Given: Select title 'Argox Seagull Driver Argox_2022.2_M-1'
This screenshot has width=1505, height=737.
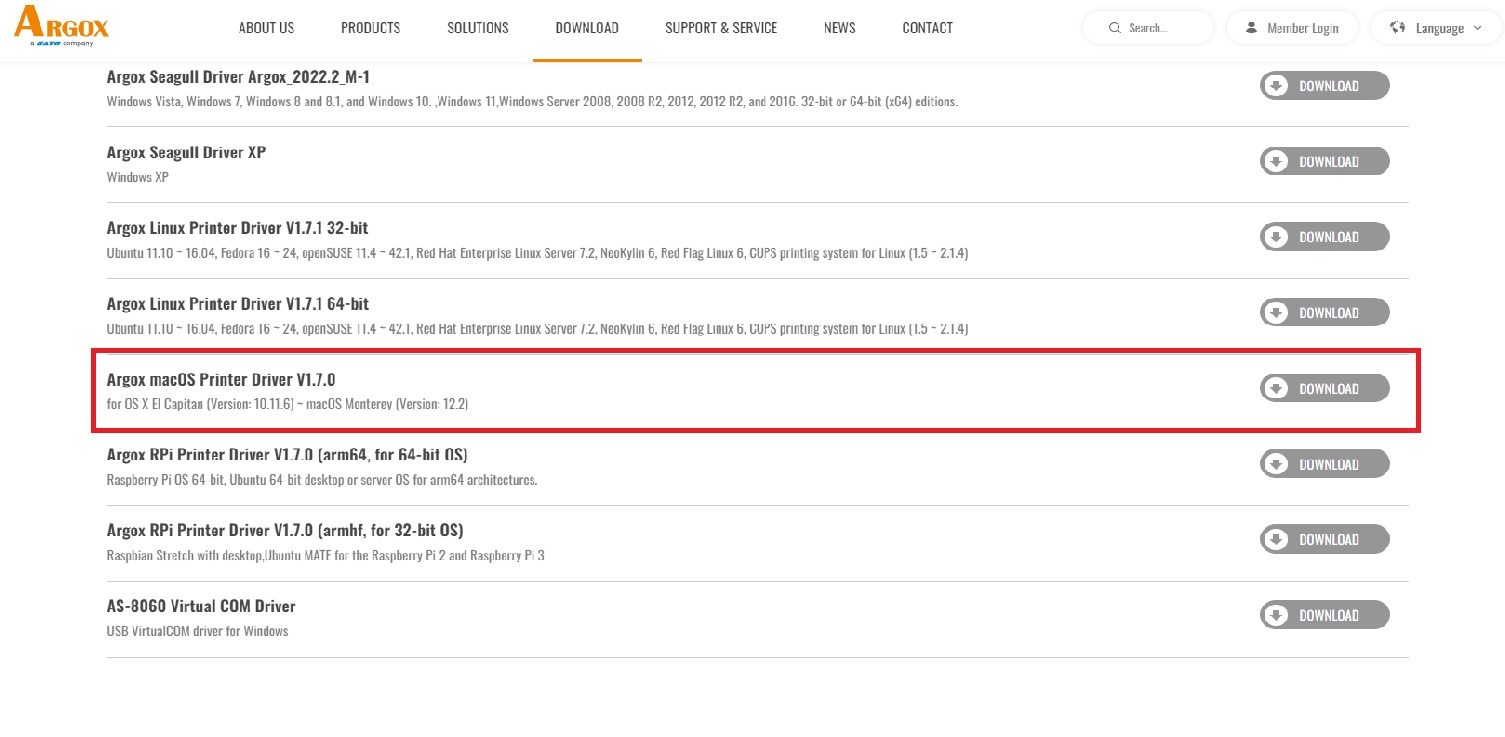Looking at the screenshot, I should point(239,77).
